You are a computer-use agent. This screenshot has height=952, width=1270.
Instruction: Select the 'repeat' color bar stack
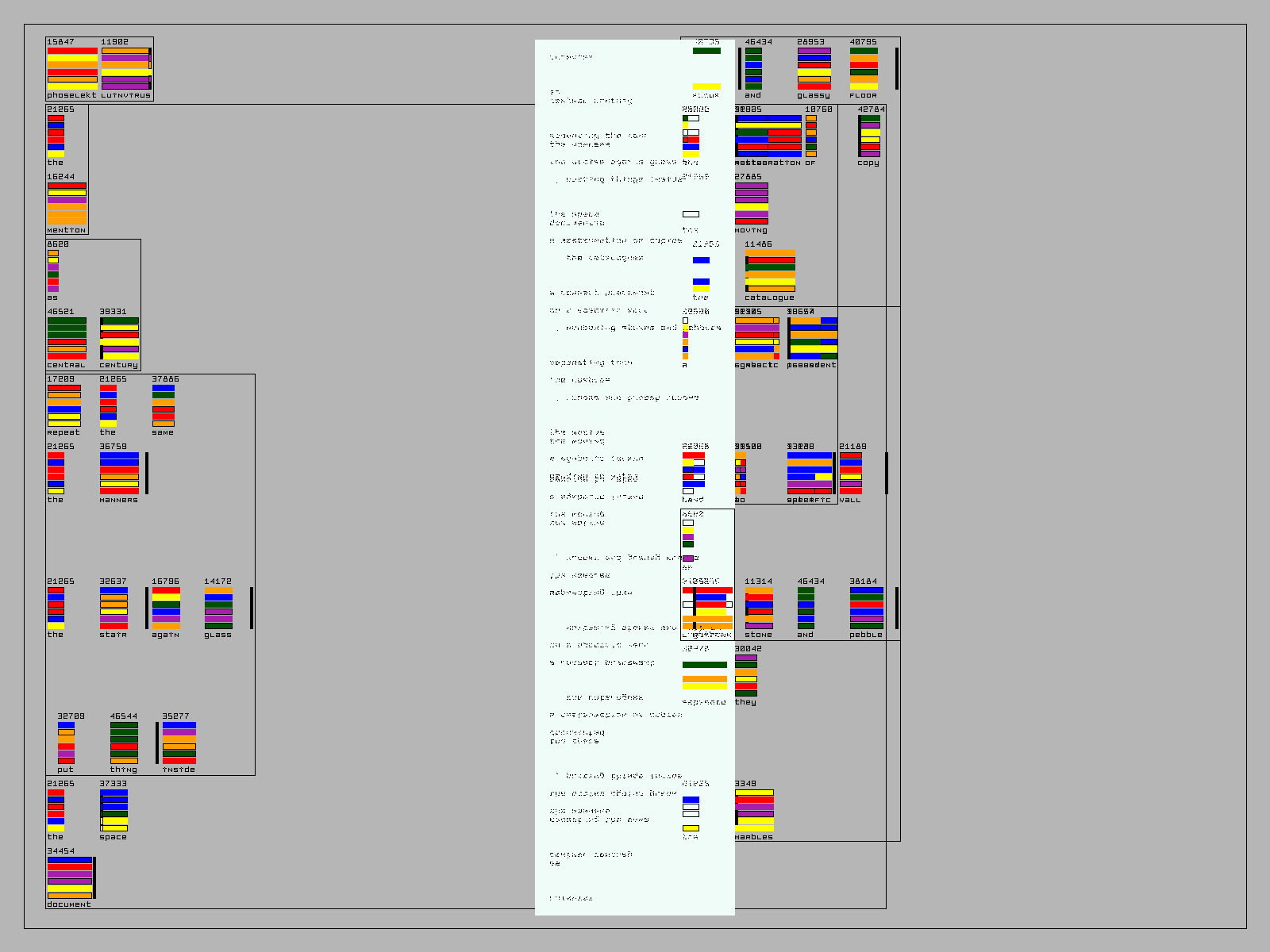click(63, 406)
